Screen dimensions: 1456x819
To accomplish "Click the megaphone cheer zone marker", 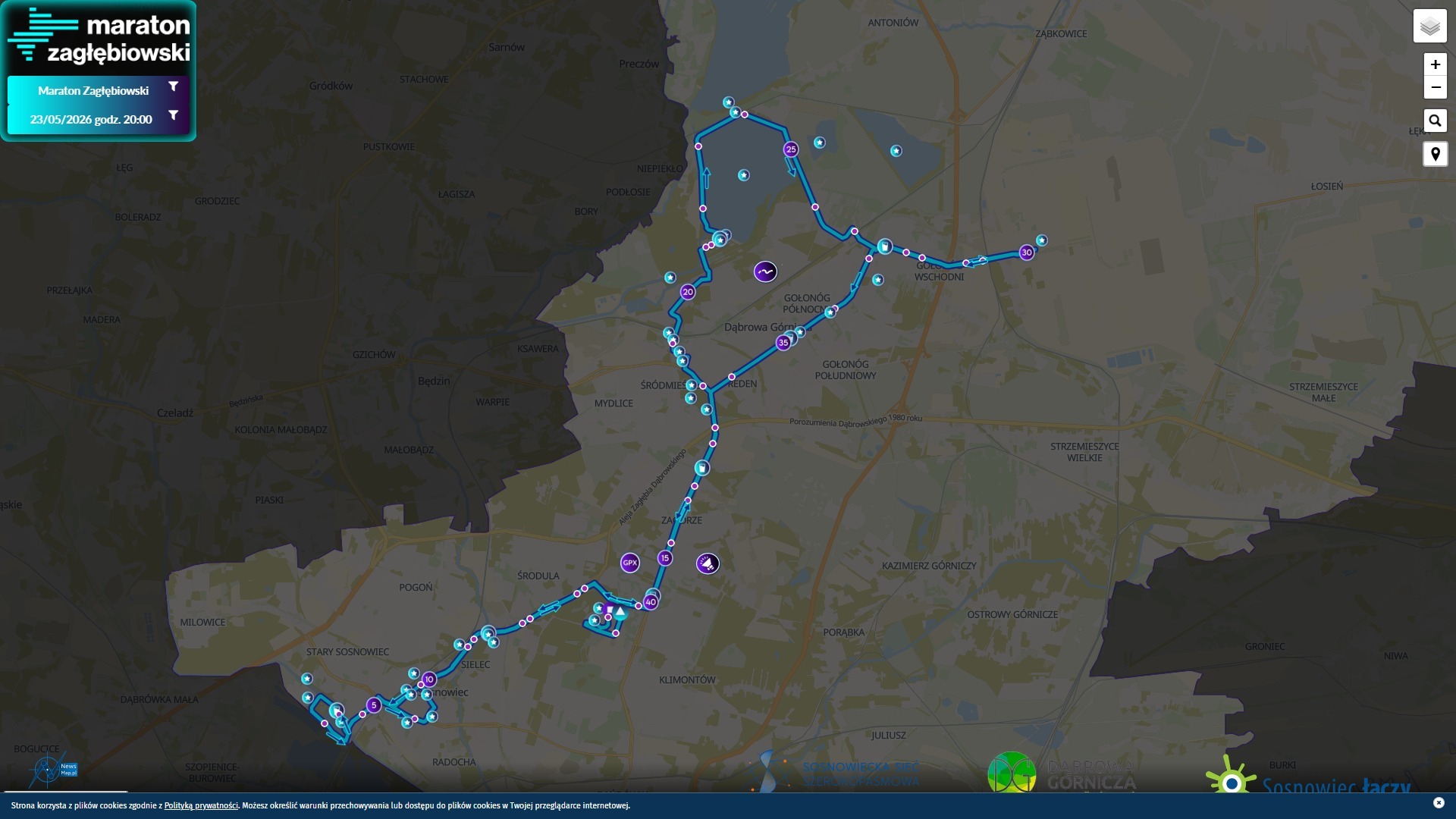I will pyautogui.click(x=708, y=563).
